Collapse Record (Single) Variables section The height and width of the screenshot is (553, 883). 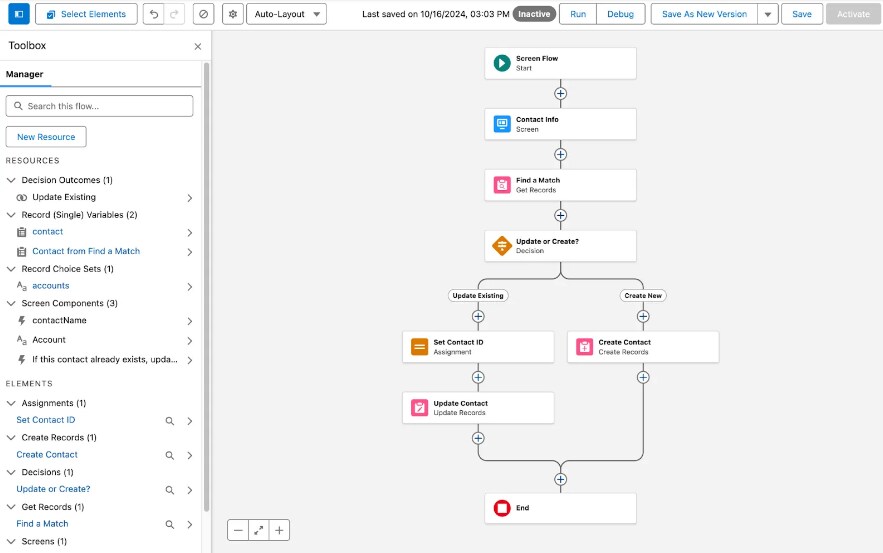coord(11,215)
